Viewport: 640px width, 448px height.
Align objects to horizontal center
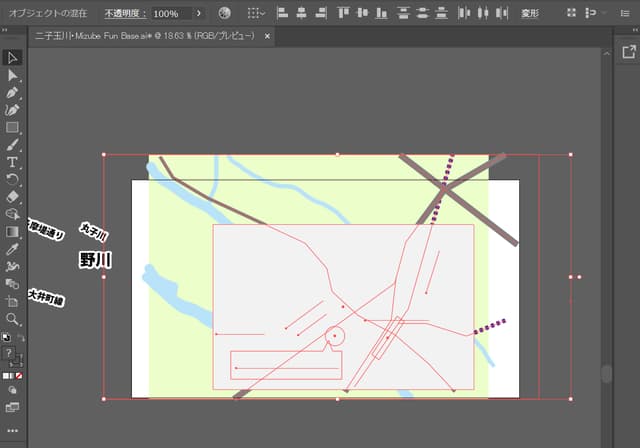click(x=301, y=13)
